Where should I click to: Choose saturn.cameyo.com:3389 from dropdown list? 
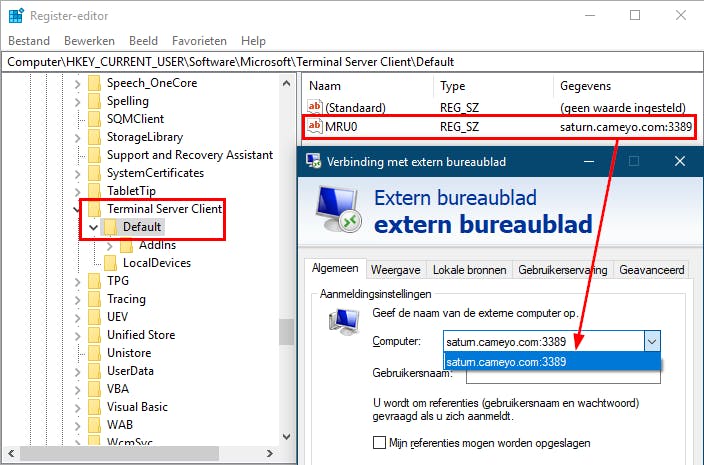552,362
